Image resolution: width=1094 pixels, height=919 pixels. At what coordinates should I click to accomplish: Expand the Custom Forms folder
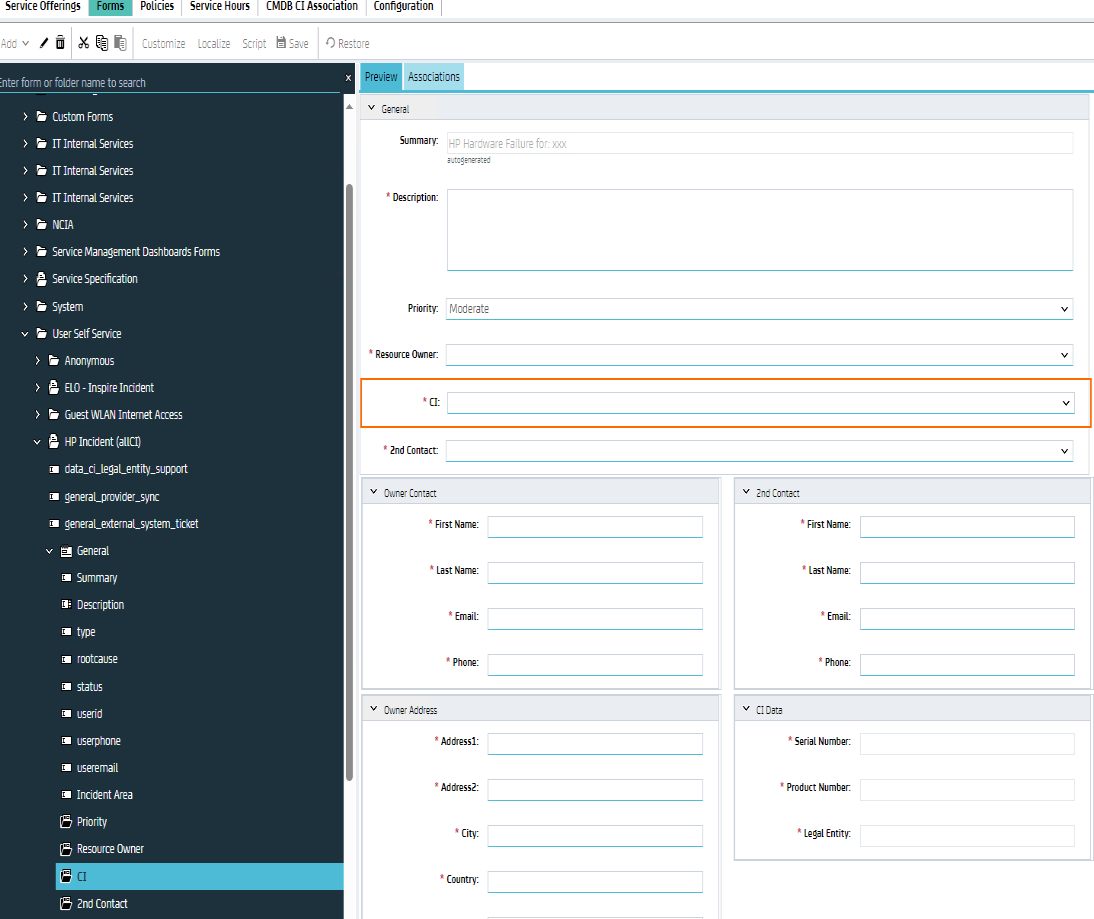coord(26,117)
